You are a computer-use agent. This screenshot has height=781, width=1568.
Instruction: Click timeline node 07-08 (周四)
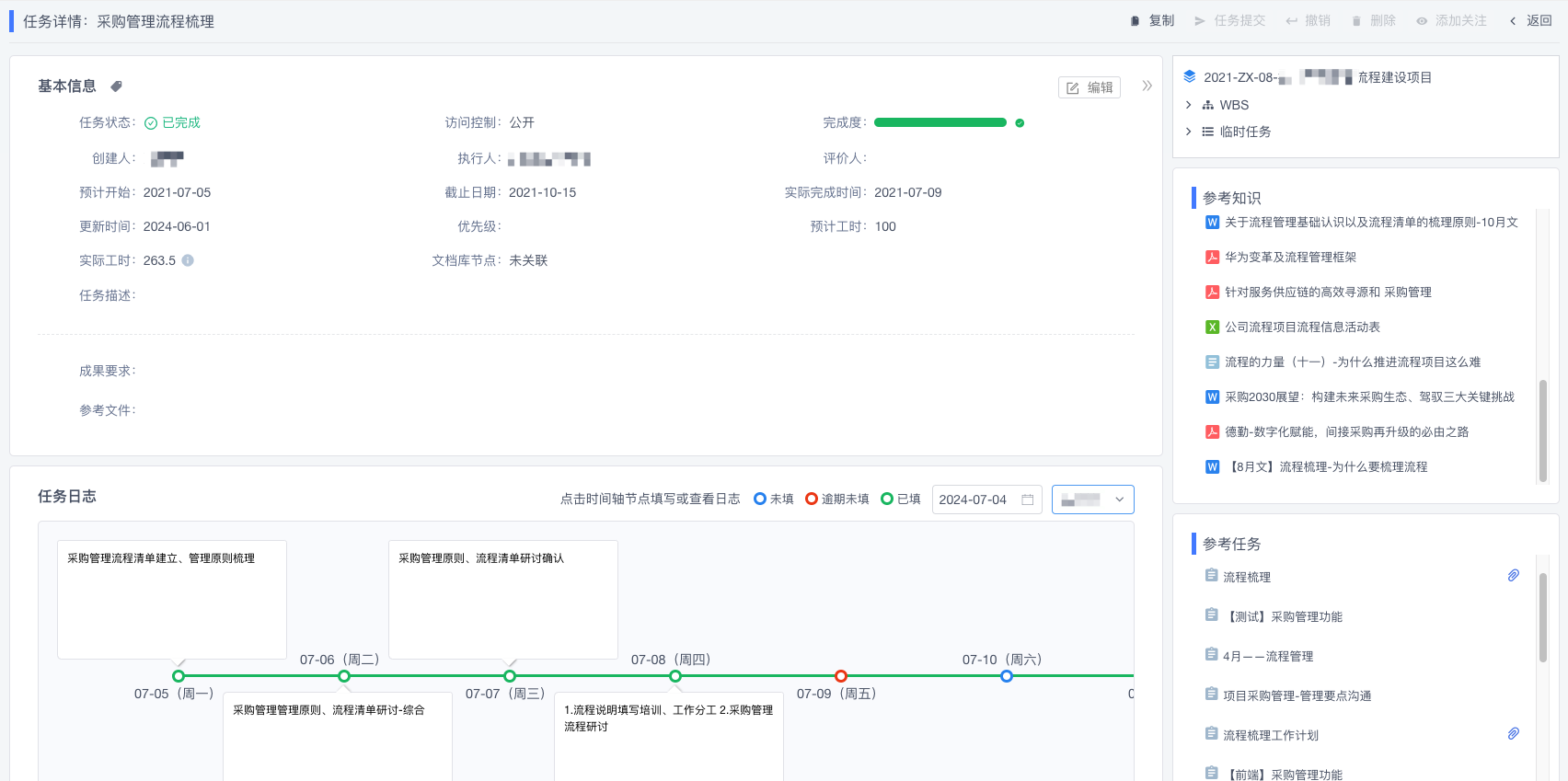pos(675,676)
